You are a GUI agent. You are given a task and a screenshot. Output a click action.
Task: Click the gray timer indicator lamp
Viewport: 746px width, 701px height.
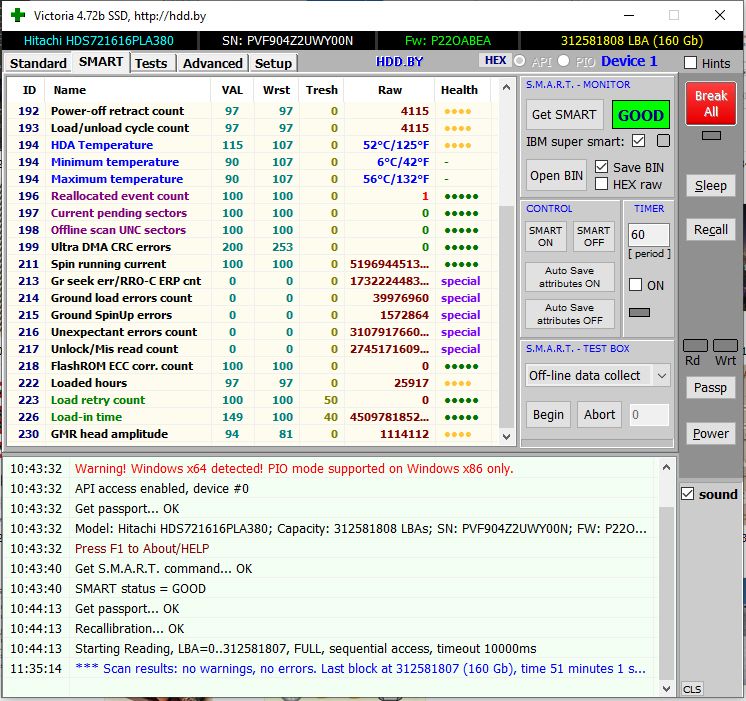pos(639,312)
